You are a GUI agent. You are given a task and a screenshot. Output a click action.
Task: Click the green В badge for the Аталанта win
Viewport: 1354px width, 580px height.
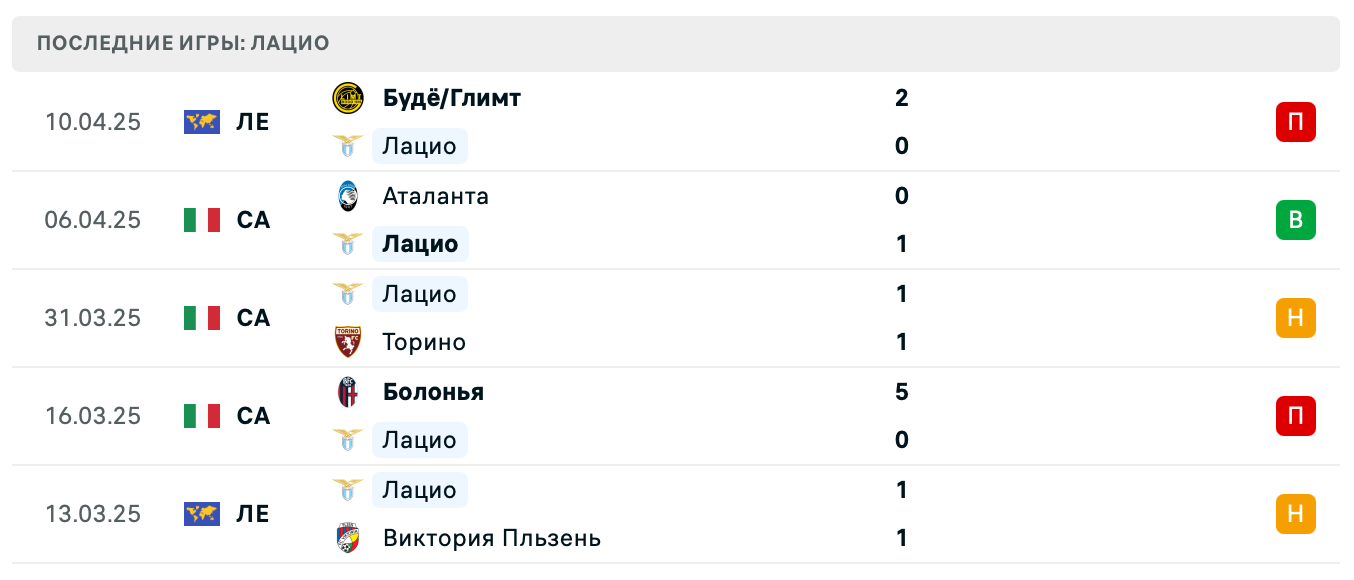[x=1295, y=220]
